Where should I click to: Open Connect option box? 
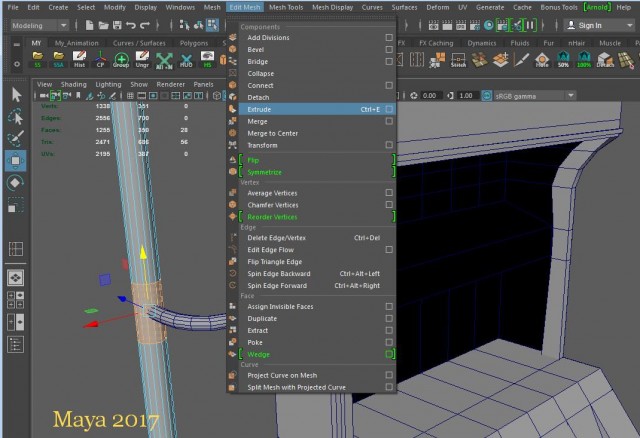tap(389, 85)
